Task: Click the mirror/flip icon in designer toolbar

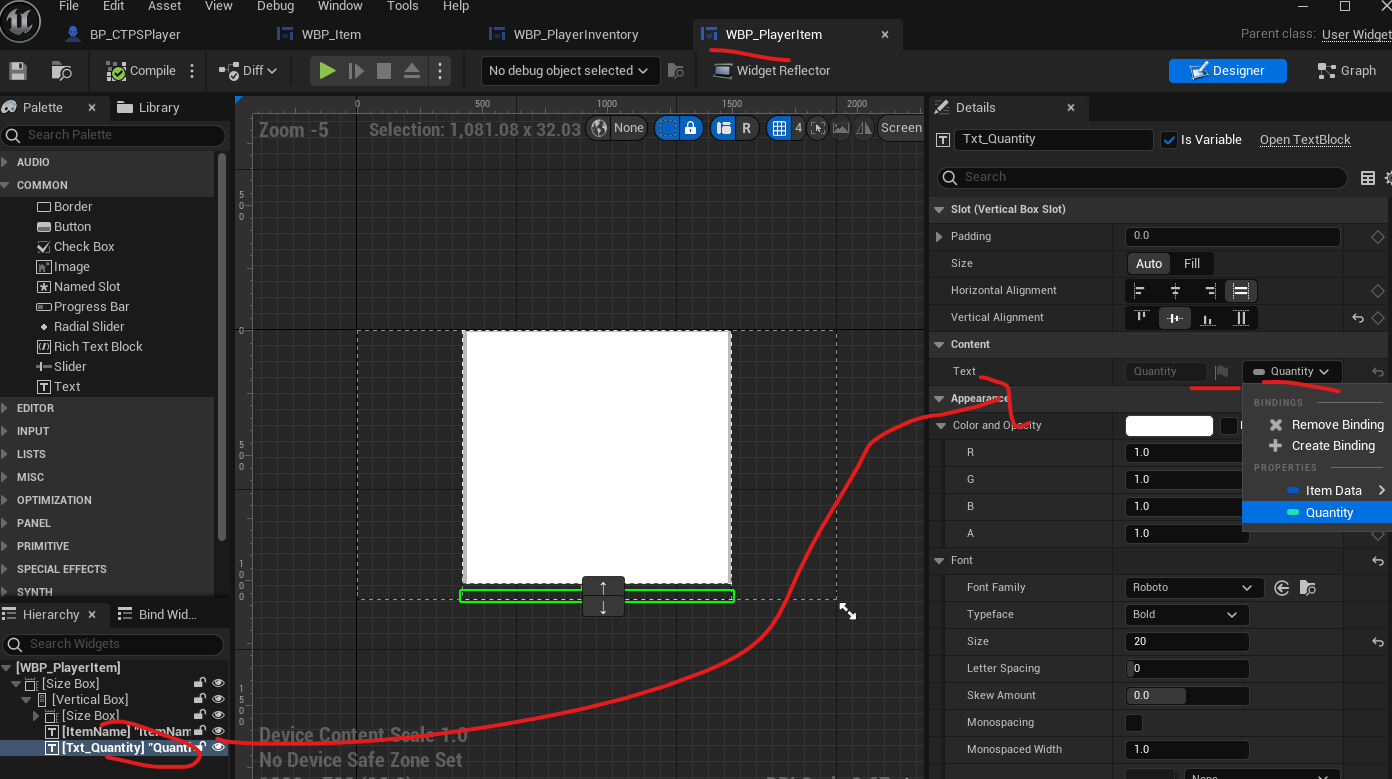Action: pos(862,128)
